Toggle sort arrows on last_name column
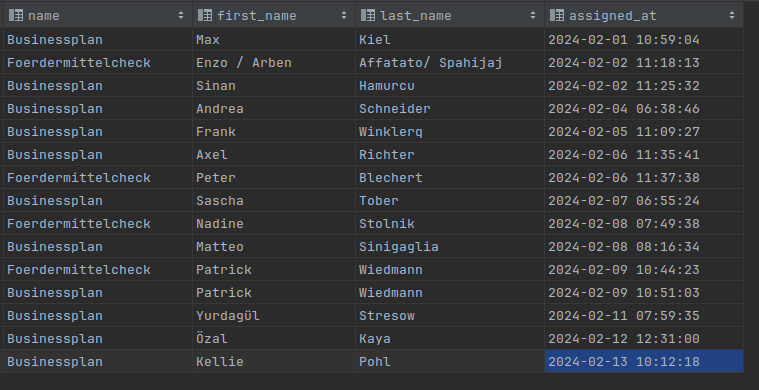759x390 pixels. click(533, 15)
